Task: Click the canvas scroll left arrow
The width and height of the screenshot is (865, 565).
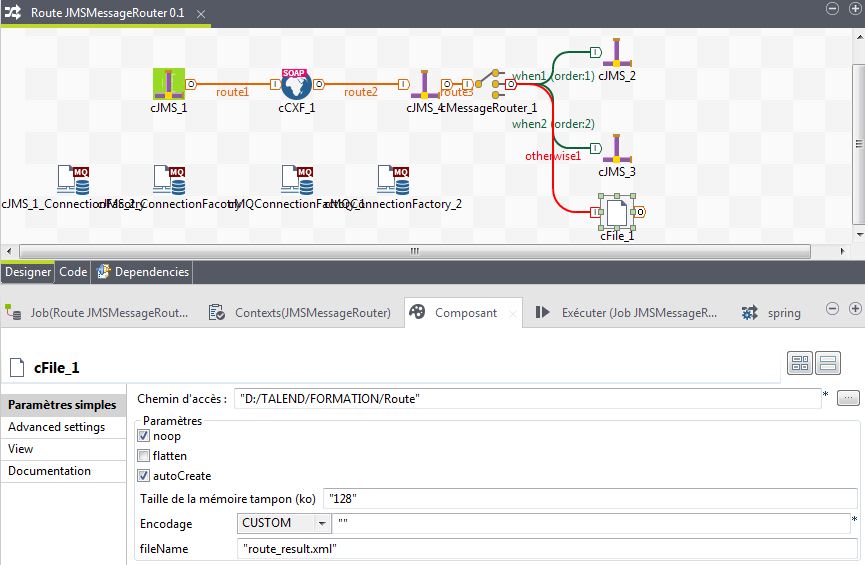Action: (8, 251)
